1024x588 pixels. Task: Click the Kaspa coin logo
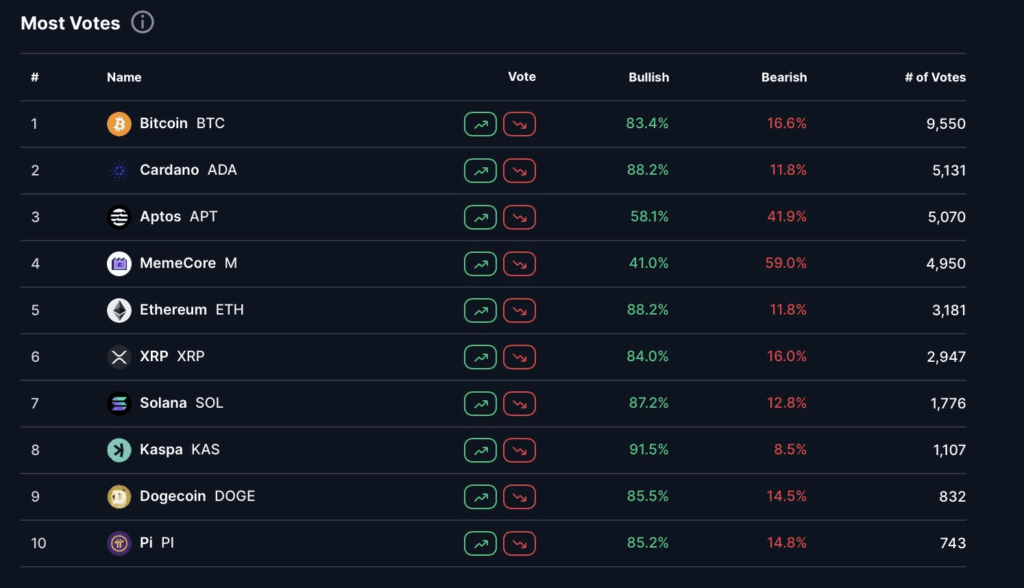pos(119,450)
